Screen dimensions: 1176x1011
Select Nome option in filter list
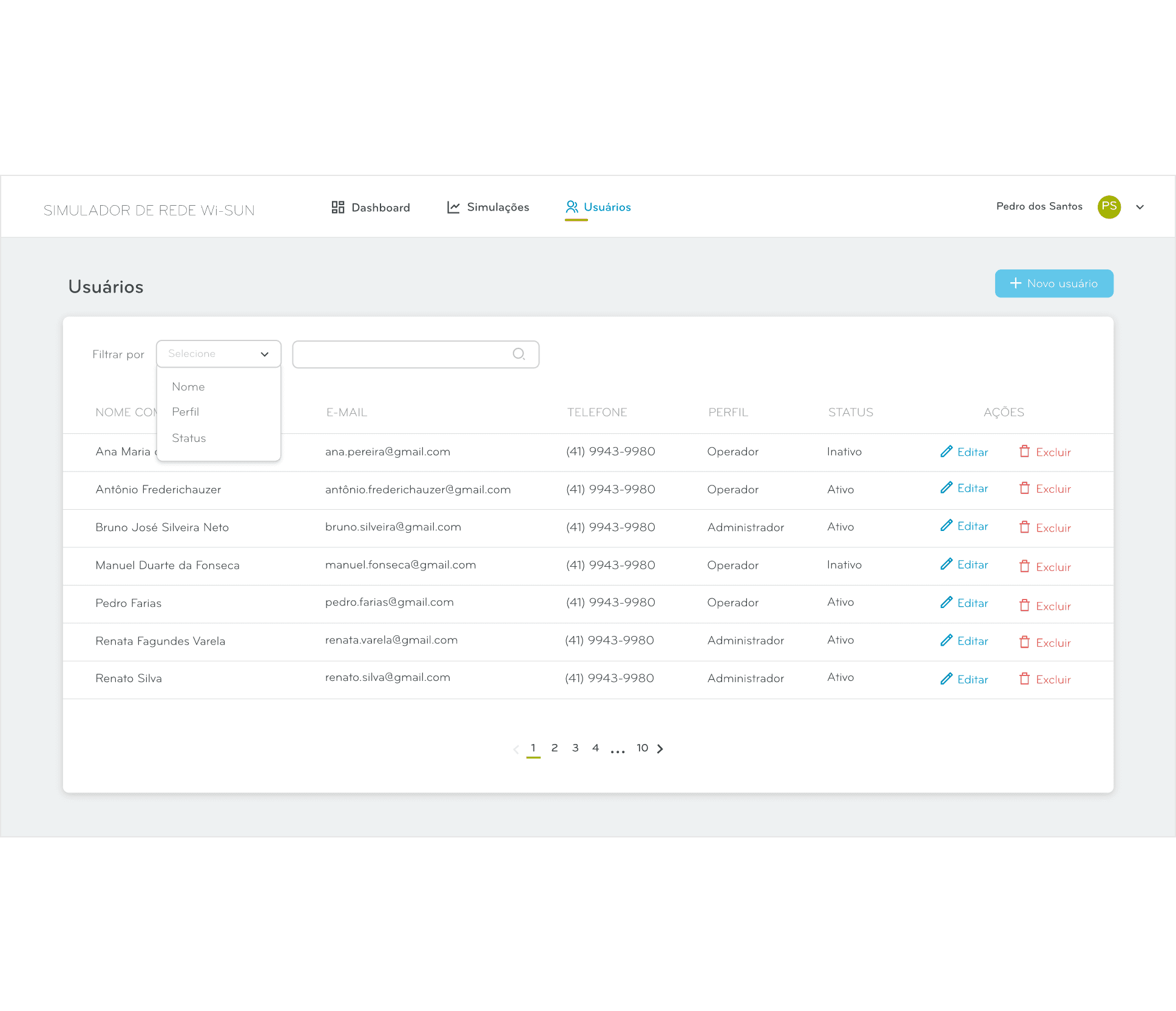(188, 387)
